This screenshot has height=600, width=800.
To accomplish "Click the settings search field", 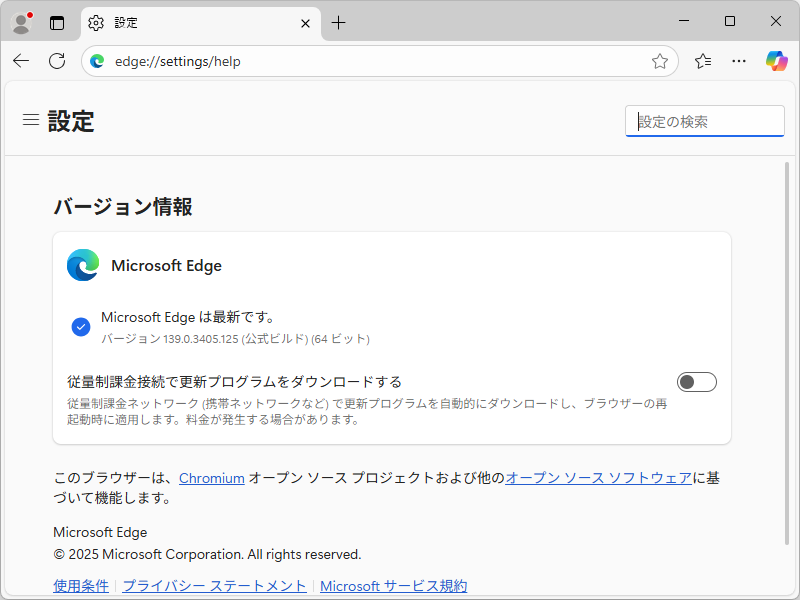I will click(x=704, y=121).
